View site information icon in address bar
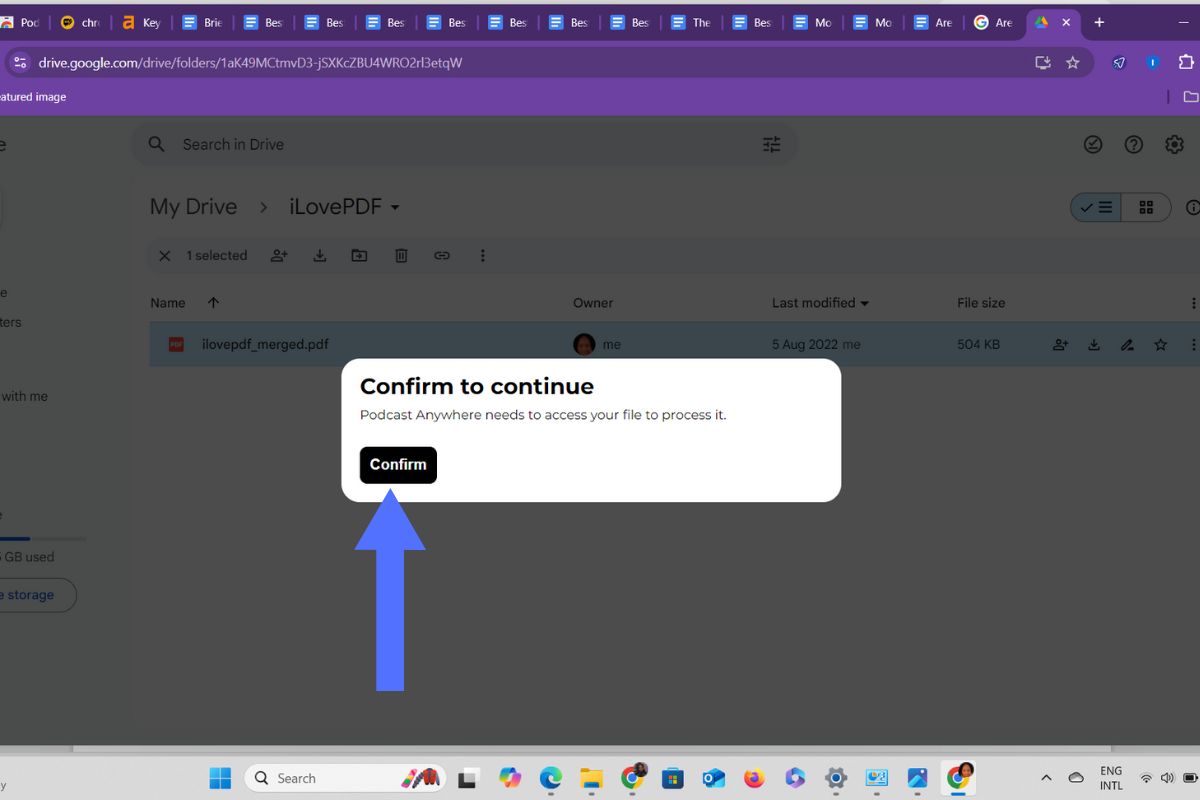Viewport: 1200px width, 800px height. (x=18, y=62)
